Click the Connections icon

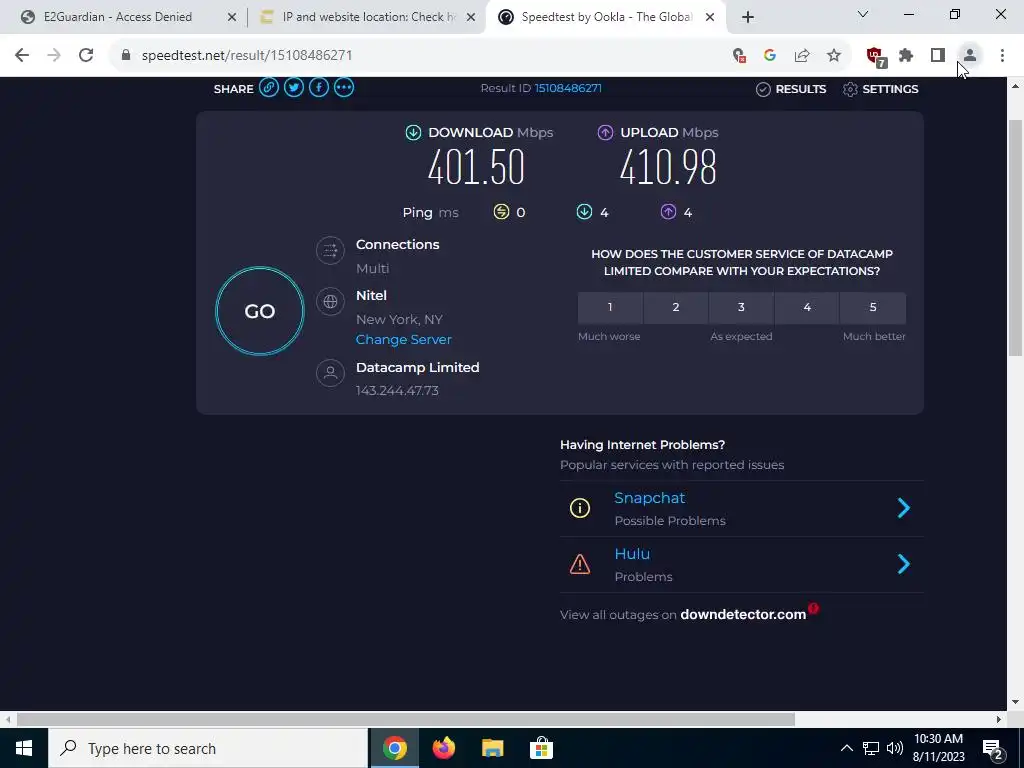(x=330, y=250)
